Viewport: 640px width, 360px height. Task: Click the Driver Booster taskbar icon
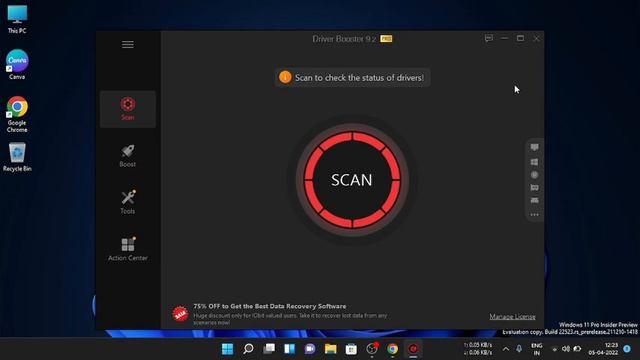click(x=413, y=349)
